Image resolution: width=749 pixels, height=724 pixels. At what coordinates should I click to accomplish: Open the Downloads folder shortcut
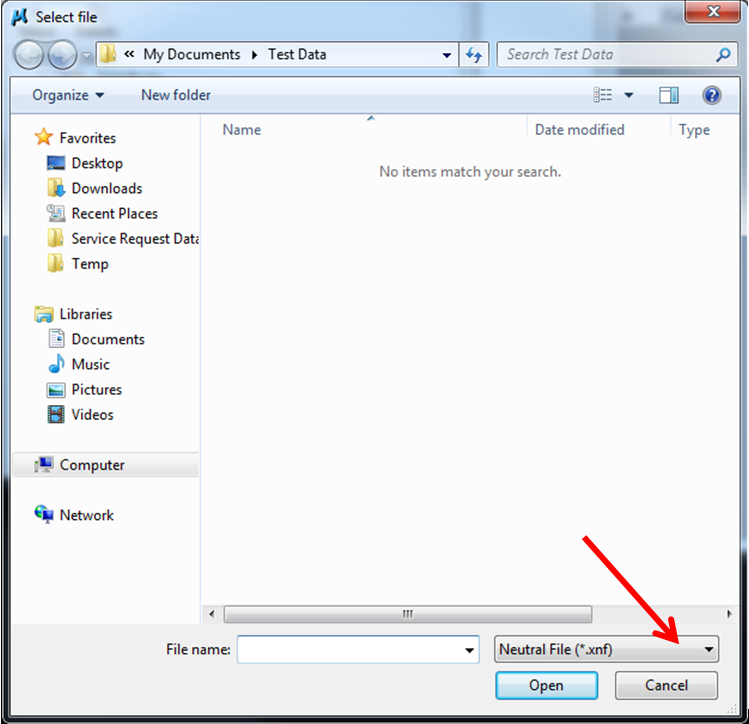tap(107, 189)
